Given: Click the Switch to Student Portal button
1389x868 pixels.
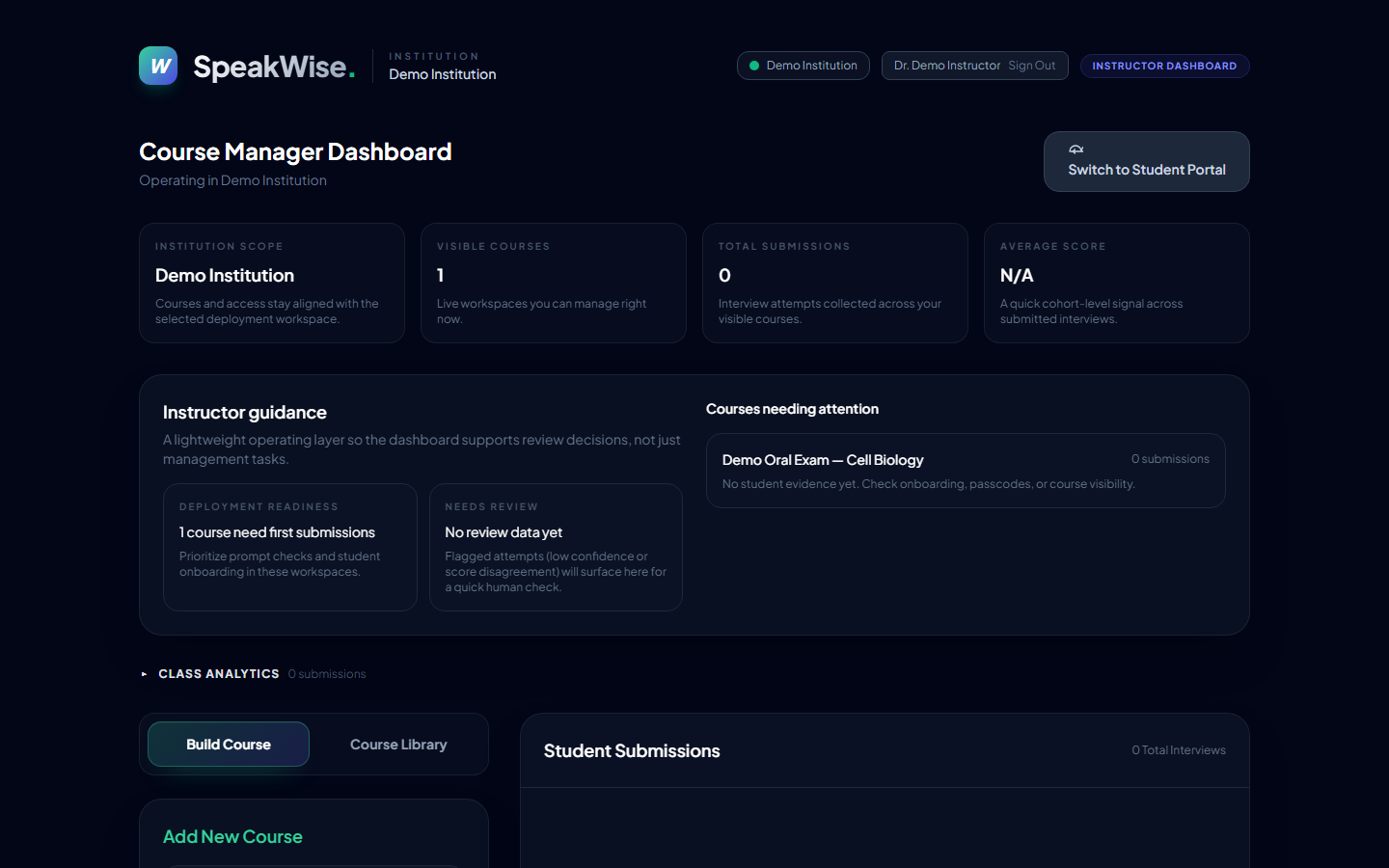Looking at the screenshot, I should [1147, 161].
